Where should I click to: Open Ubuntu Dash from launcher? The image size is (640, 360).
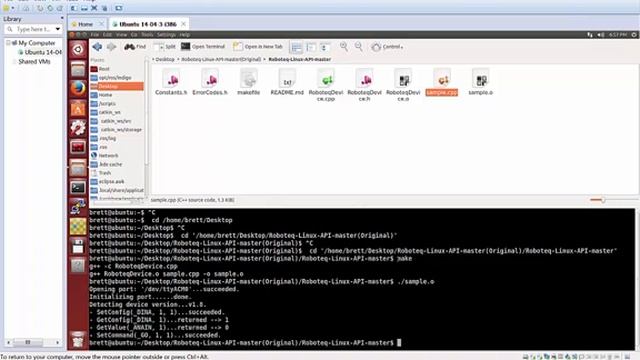click(78, 49)
